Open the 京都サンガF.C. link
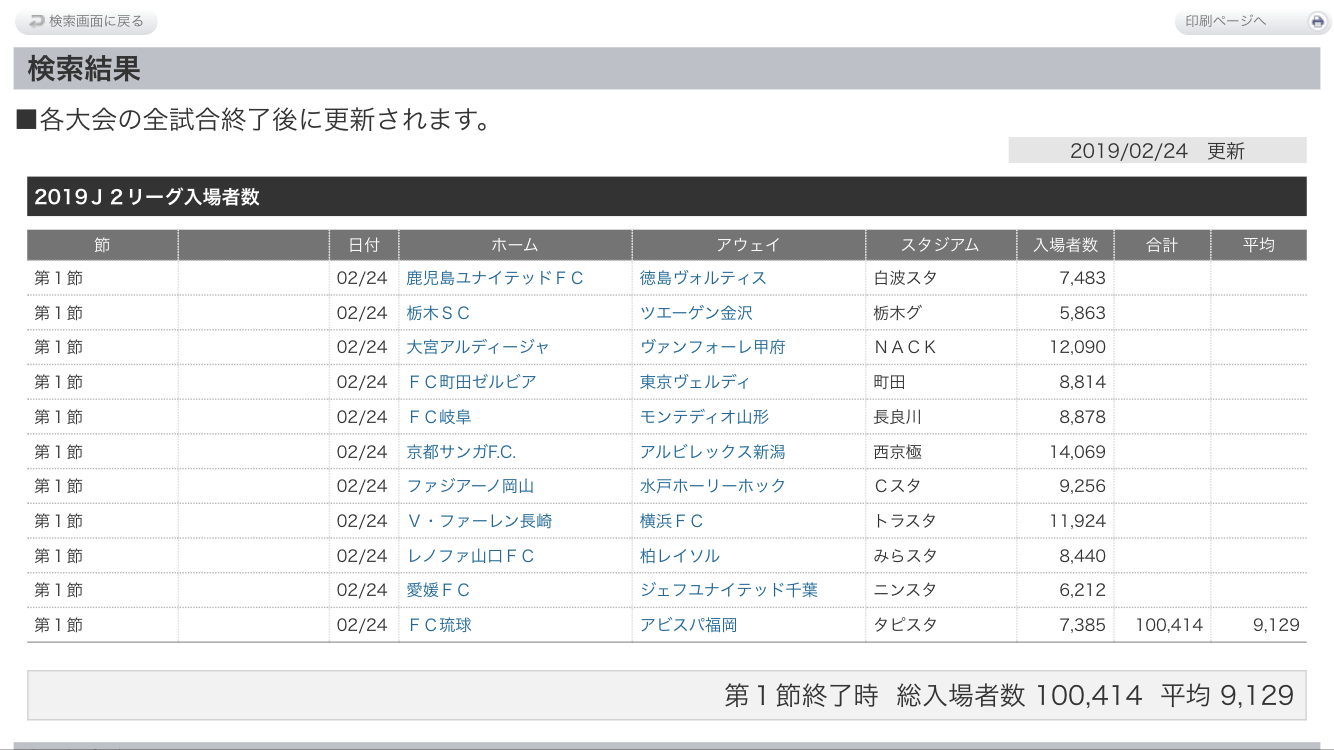Screen dimensions: 1334x750 coord(461,452)
